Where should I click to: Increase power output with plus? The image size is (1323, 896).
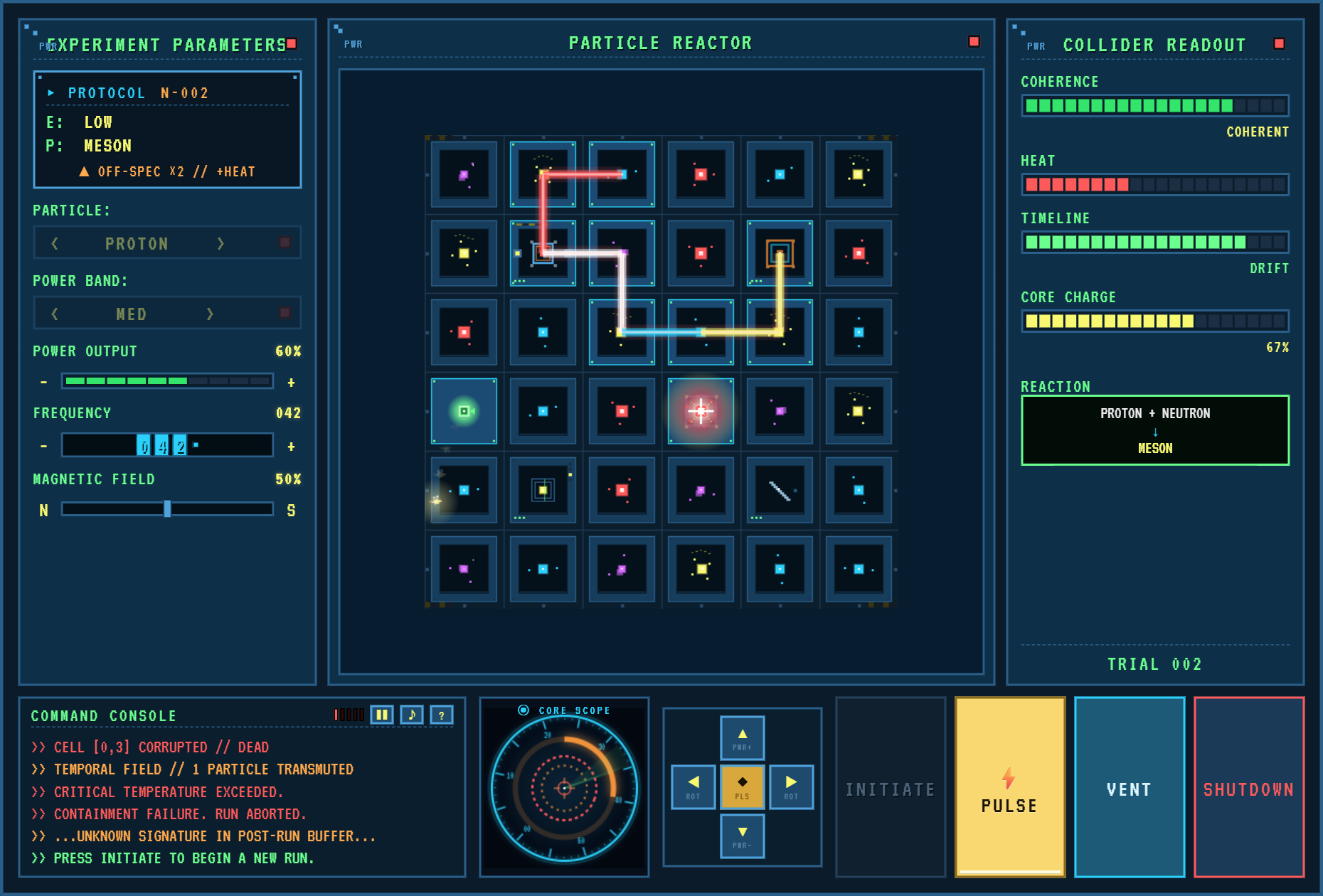click(x=291, y=382)
